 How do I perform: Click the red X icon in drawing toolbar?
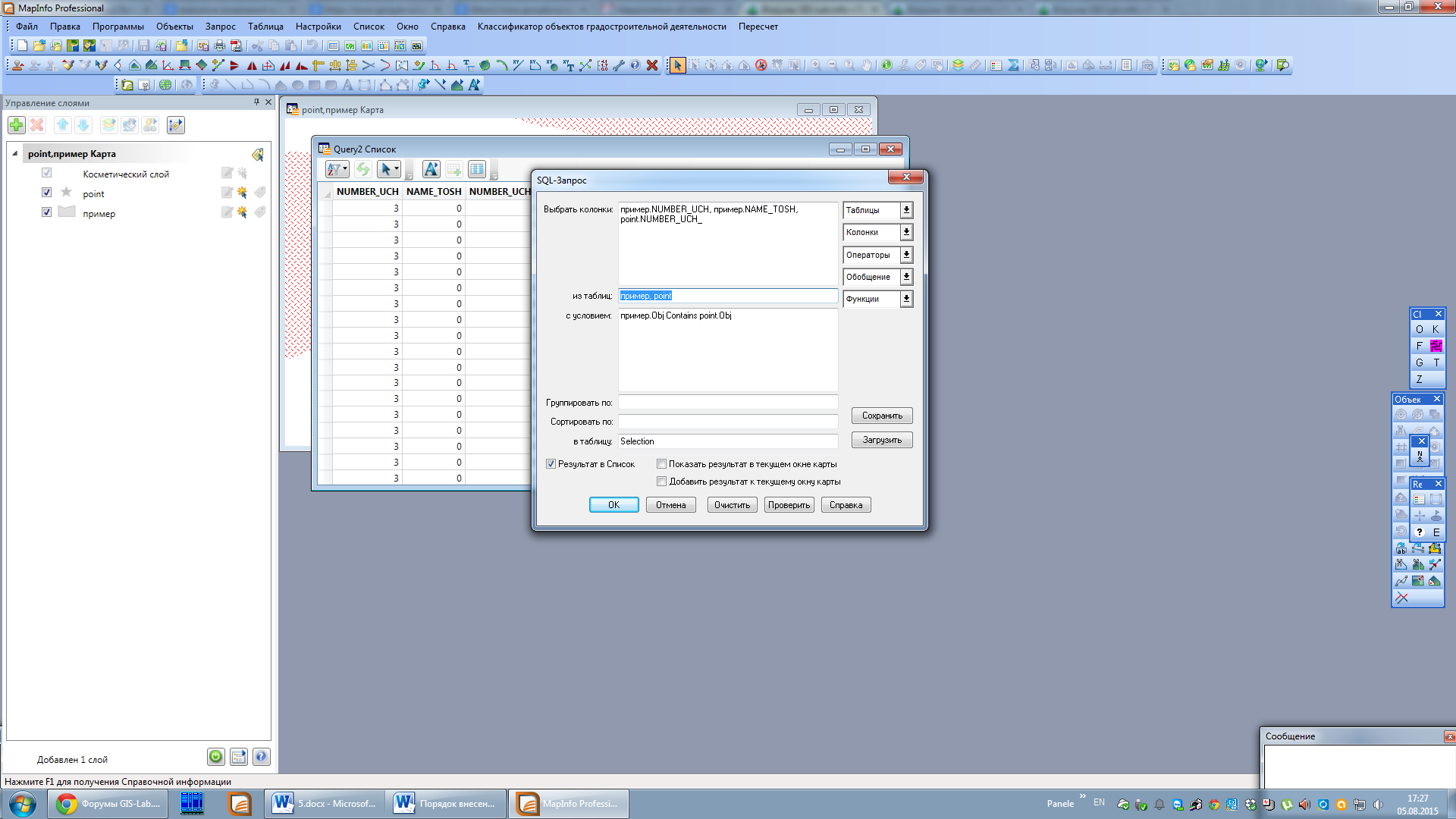coord(651,65)
